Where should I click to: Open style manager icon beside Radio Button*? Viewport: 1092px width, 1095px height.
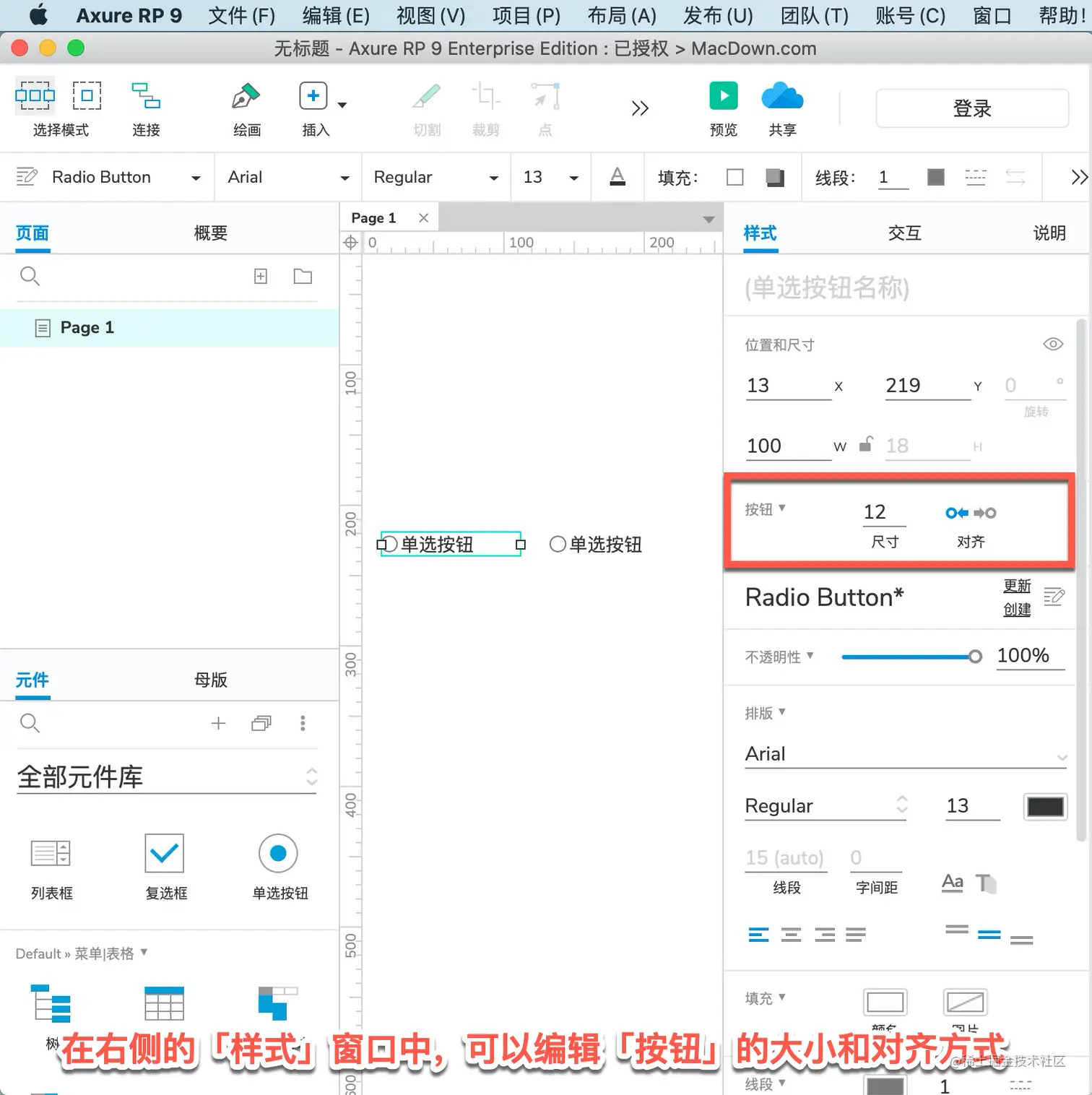click(1054, 597)
